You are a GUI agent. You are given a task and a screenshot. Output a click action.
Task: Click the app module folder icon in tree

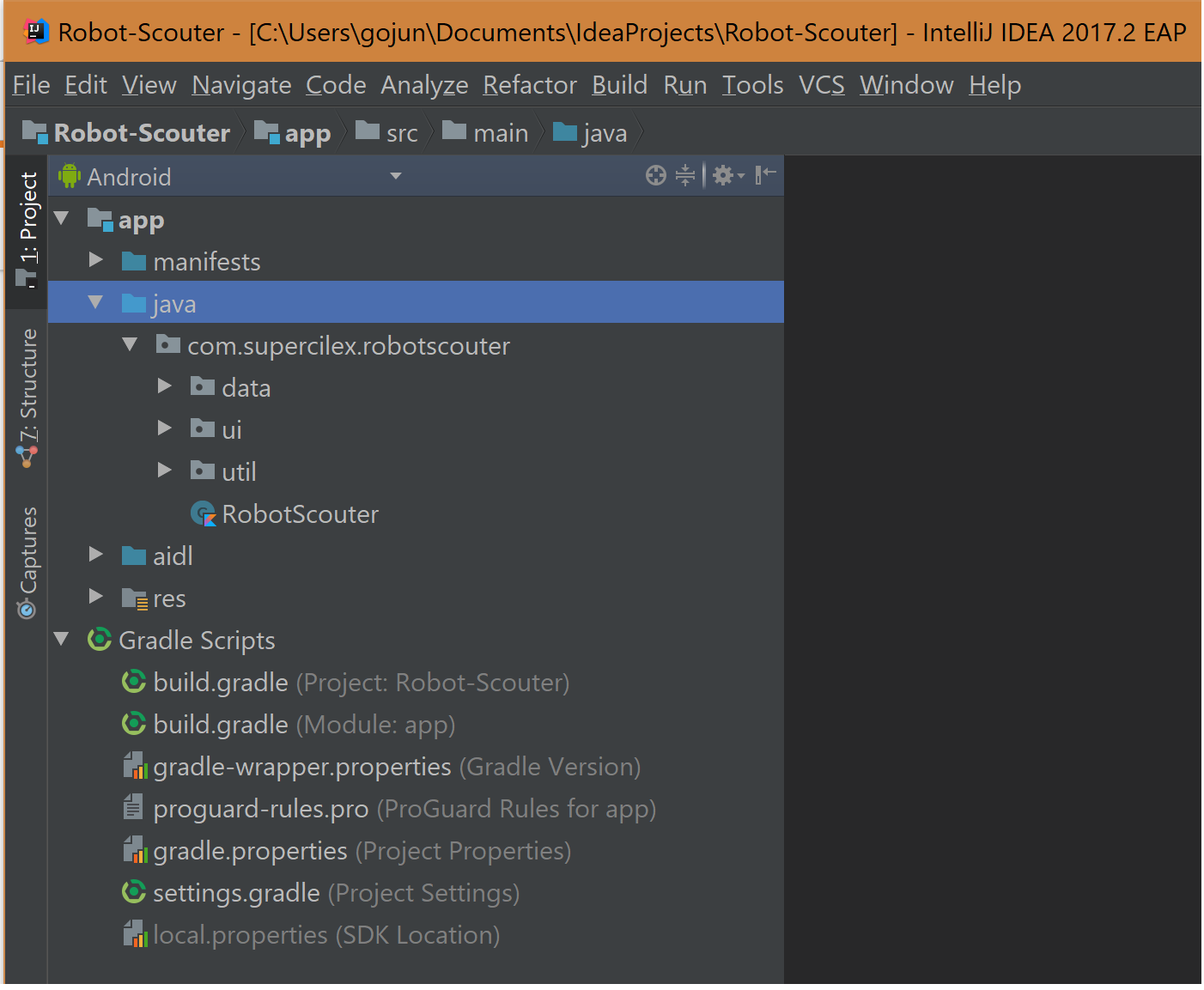click(100, 220)
